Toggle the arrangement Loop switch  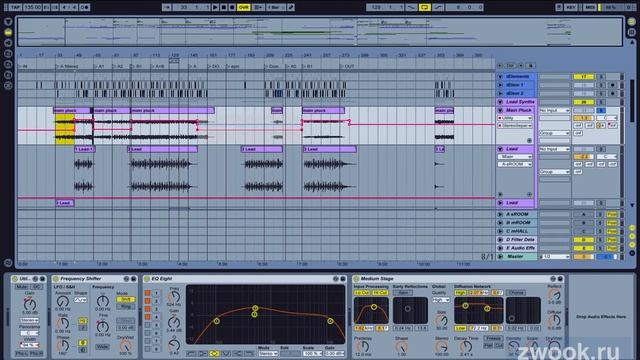click(425, 7)
